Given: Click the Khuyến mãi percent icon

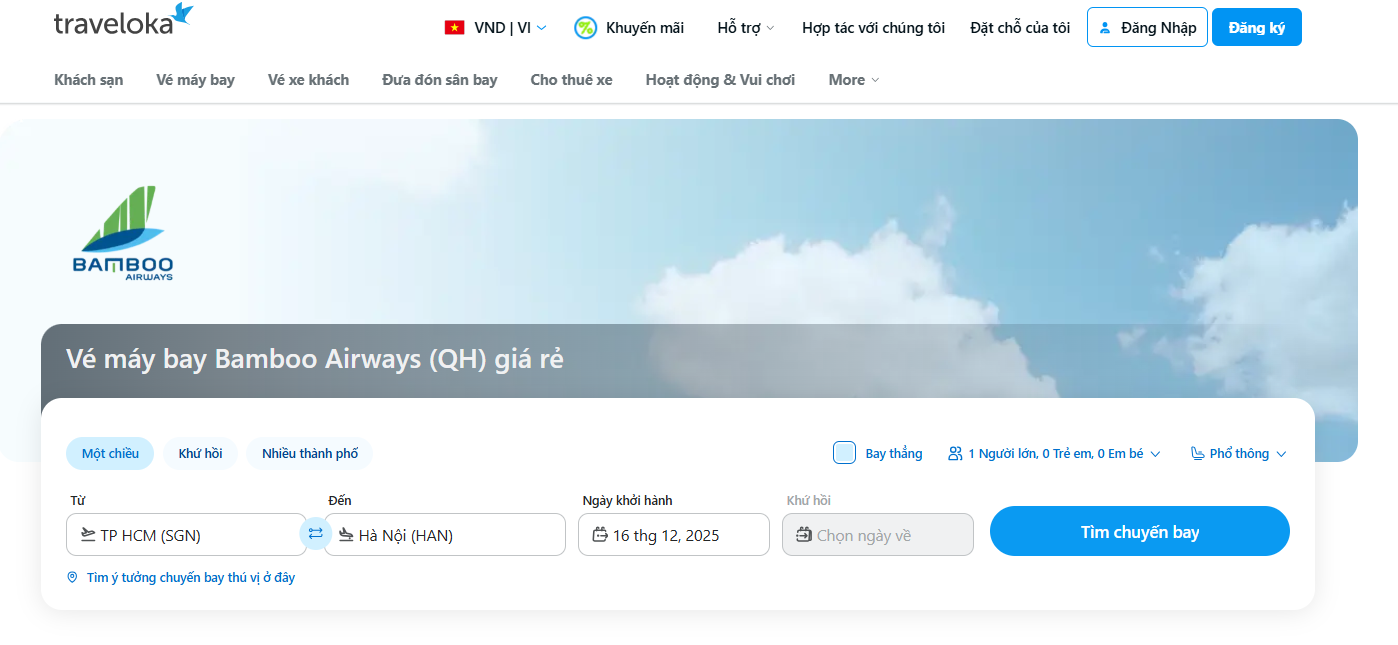Looking at the screenshot, I should pyautogui.click(x=585, y=28).
